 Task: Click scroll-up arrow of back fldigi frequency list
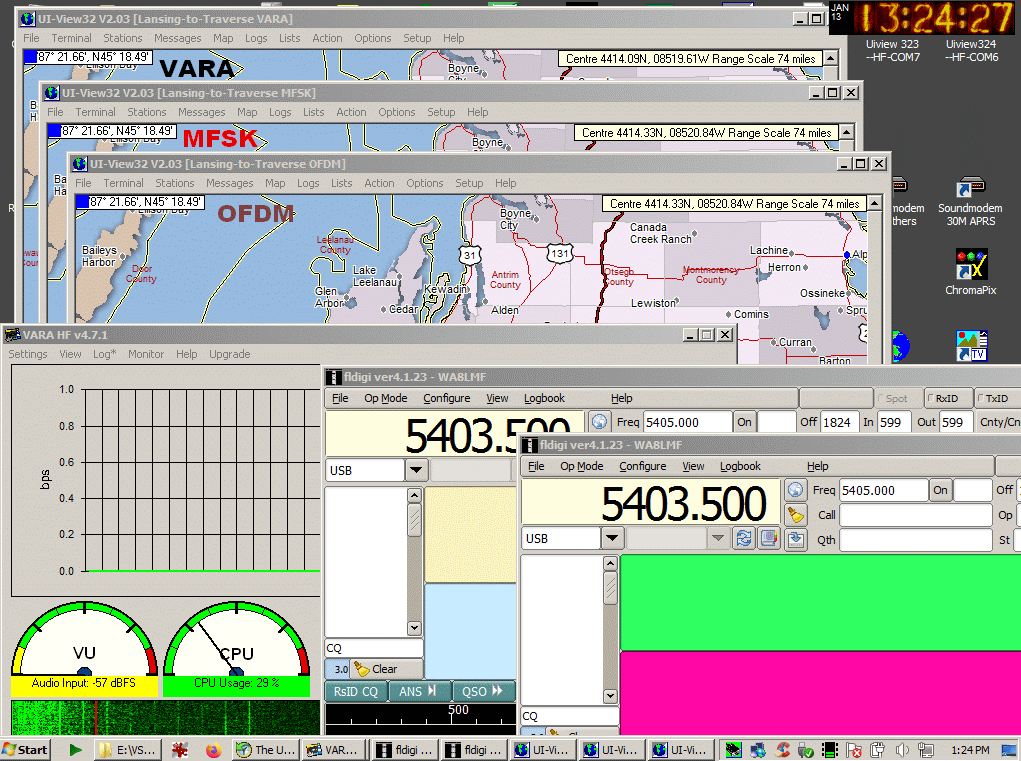coord(414,495)
